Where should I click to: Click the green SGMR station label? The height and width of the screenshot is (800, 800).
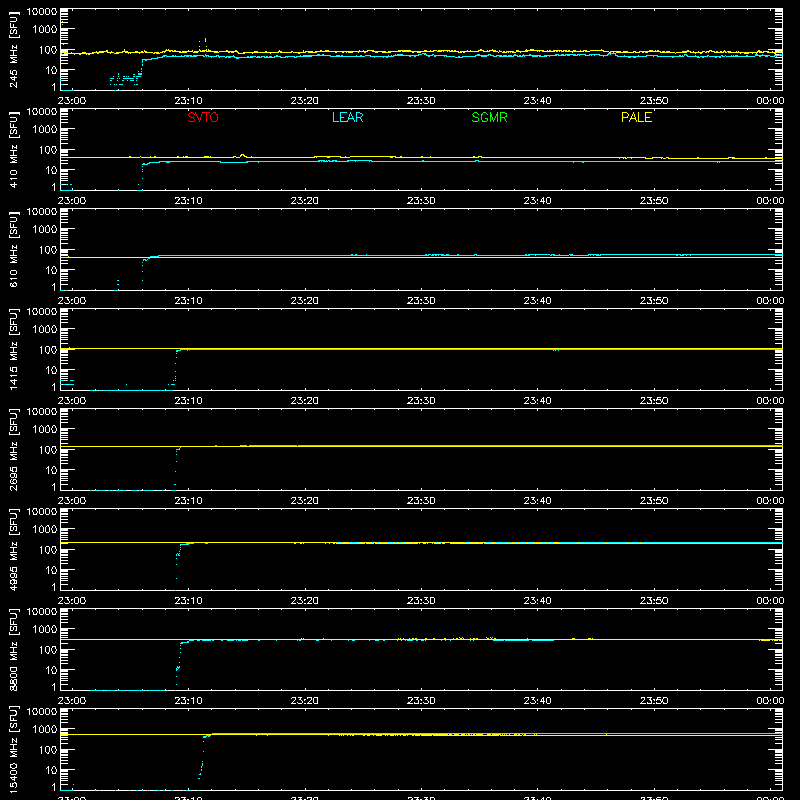tap(489, 117)
